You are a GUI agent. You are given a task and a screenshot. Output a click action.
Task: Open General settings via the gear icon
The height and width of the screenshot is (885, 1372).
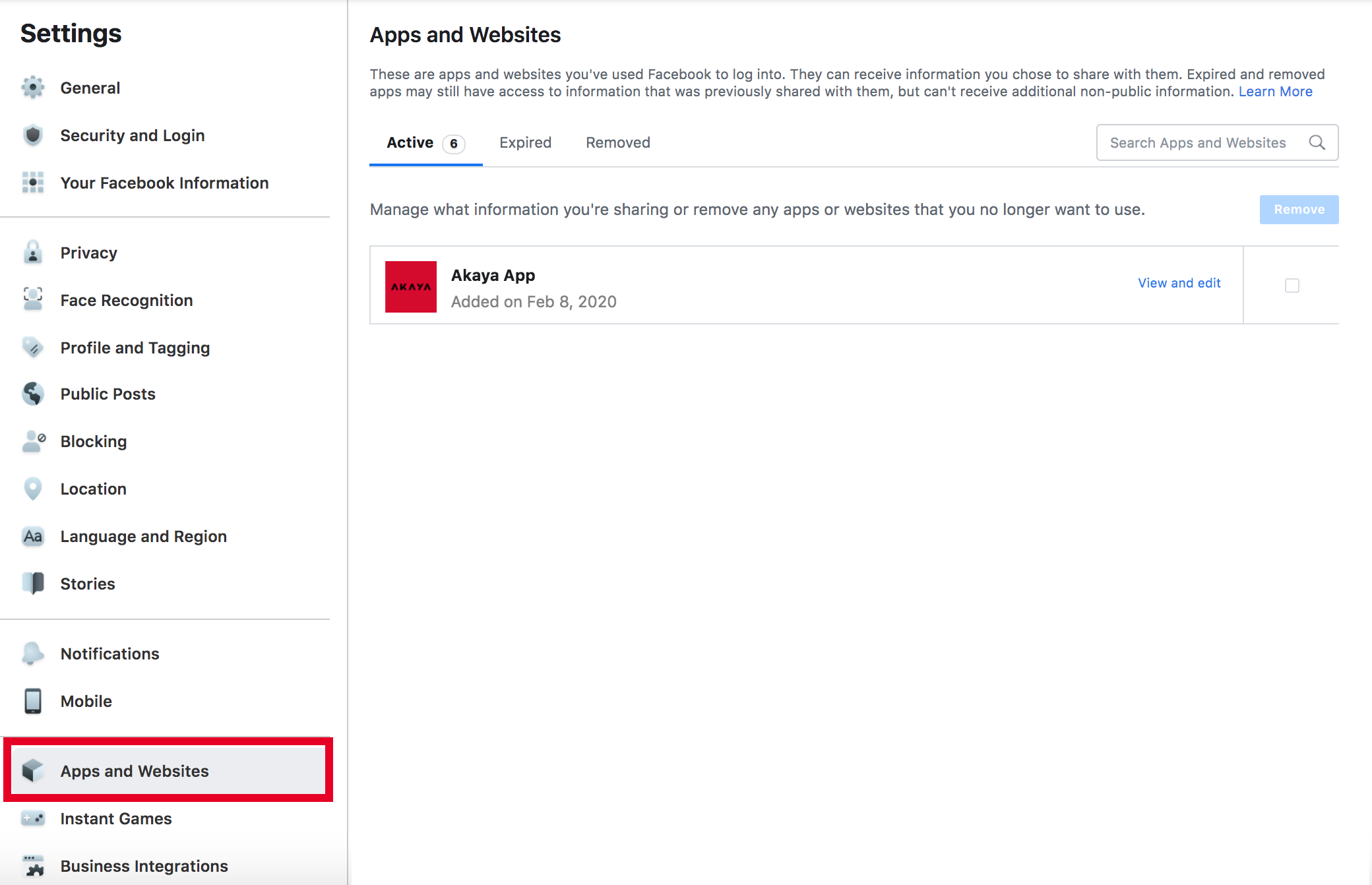(32, 86)
